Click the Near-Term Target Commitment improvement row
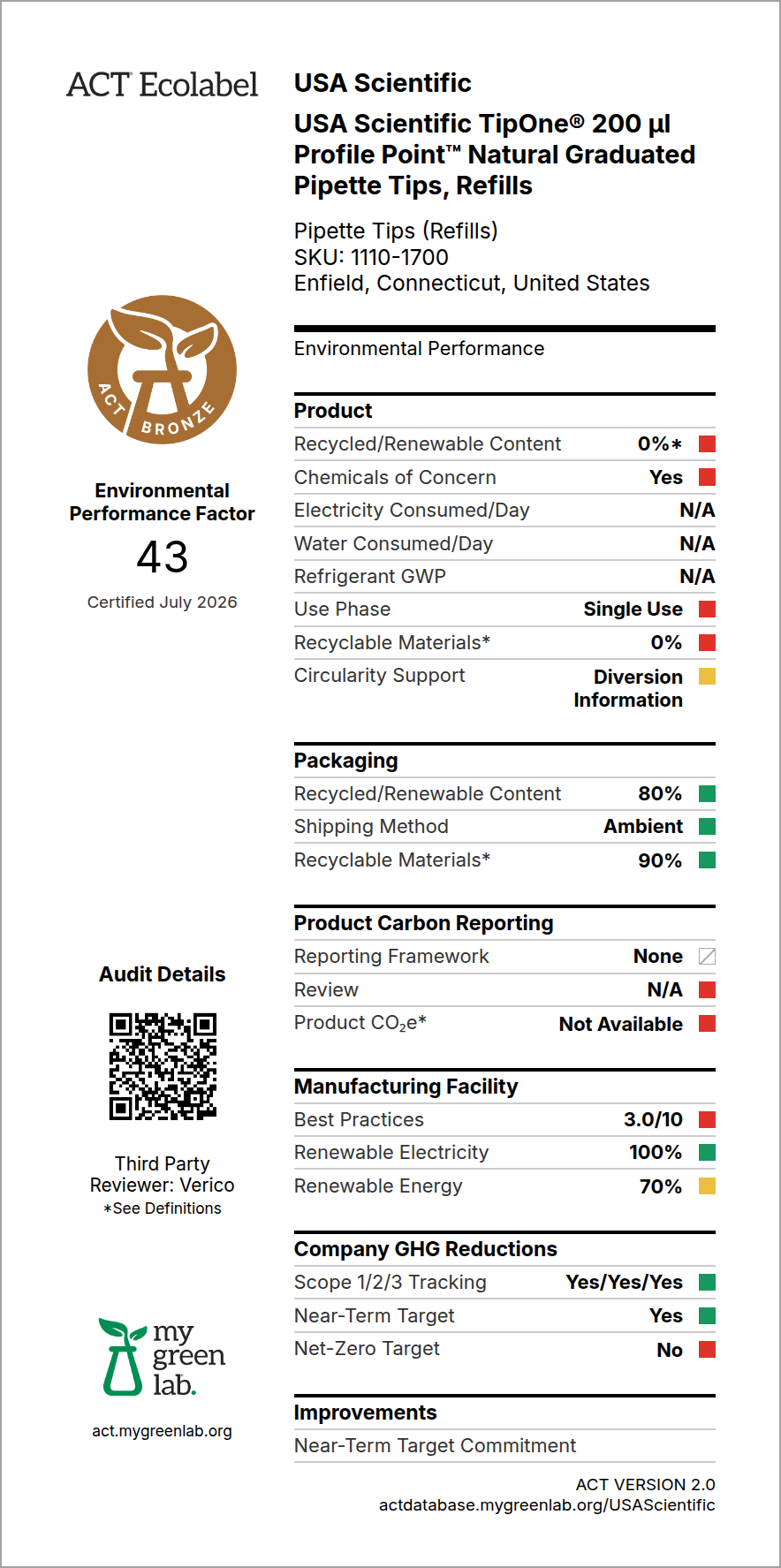 tap(504, 1445)
